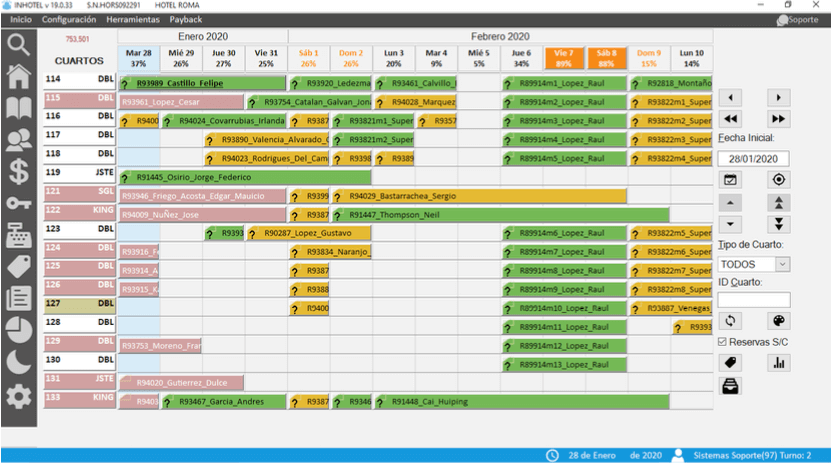Click the color palette icon button

(776, 321)
